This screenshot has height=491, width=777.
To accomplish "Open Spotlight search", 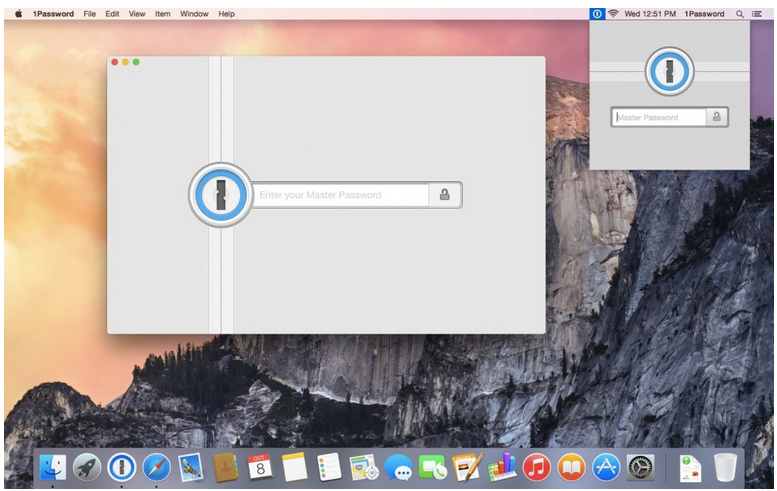I will 740,14.
